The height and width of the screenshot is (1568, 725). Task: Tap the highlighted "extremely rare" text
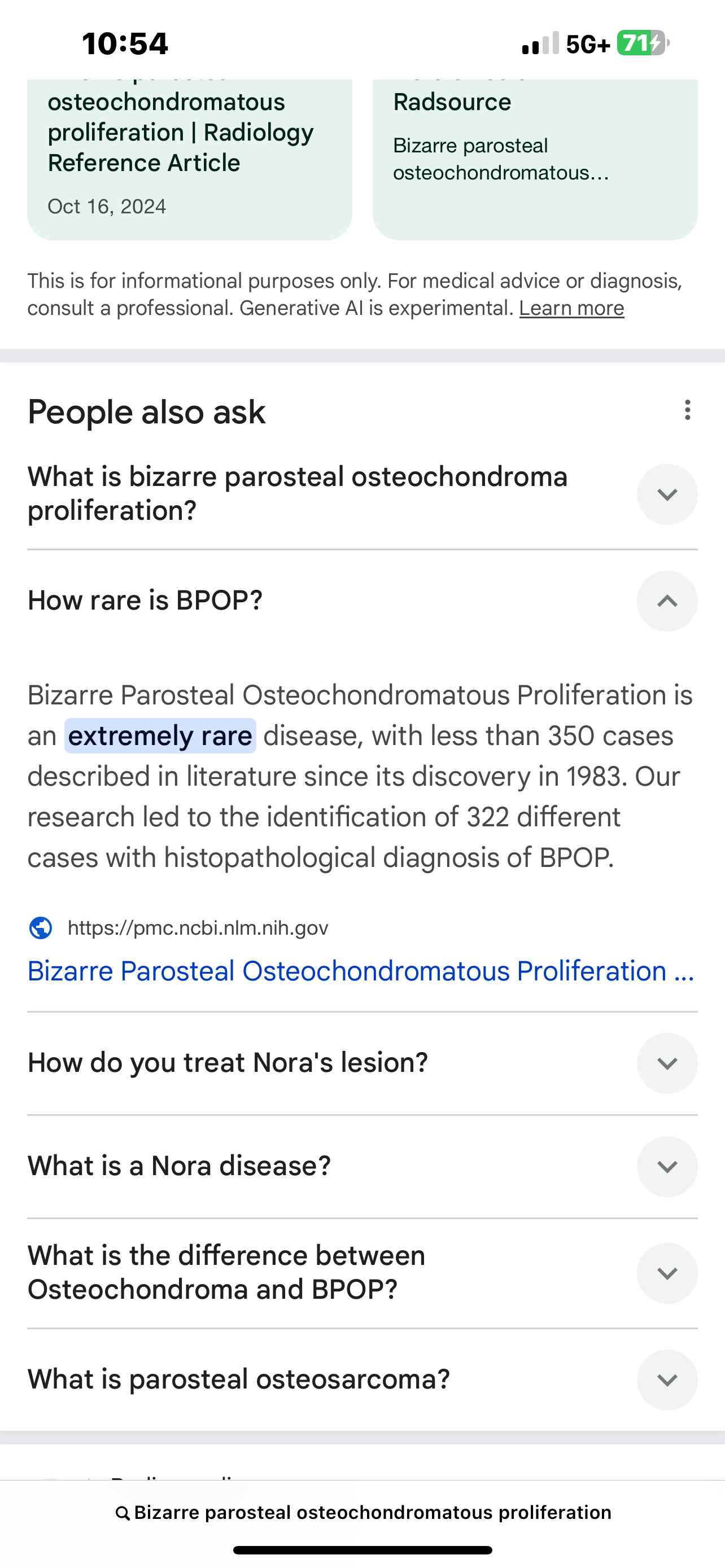pos(160,736)
